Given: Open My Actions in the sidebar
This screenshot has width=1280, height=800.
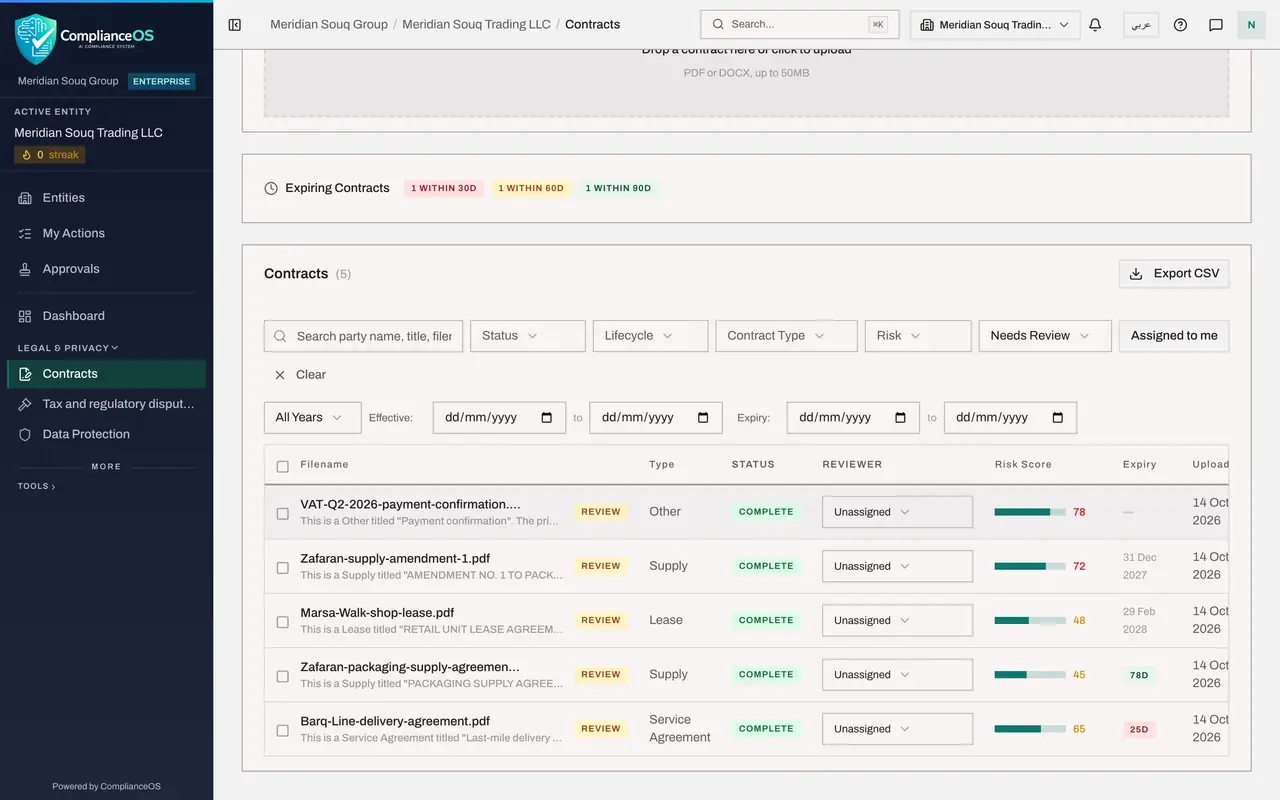Looking at the screenshot, I should tap(107, 234).
